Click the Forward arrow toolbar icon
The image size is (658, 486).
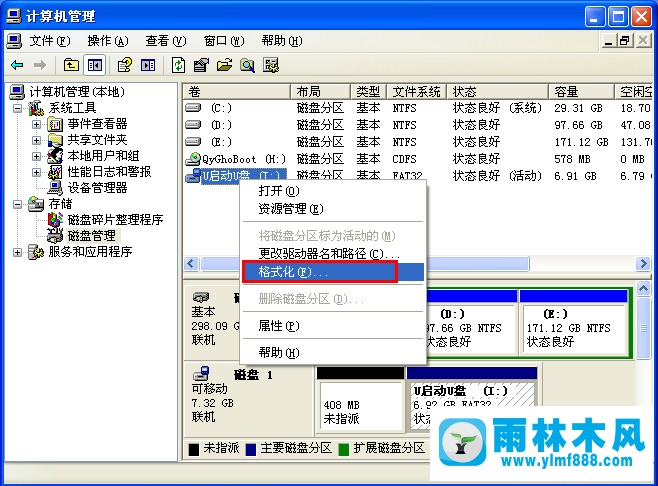click(x=40, y=65)
